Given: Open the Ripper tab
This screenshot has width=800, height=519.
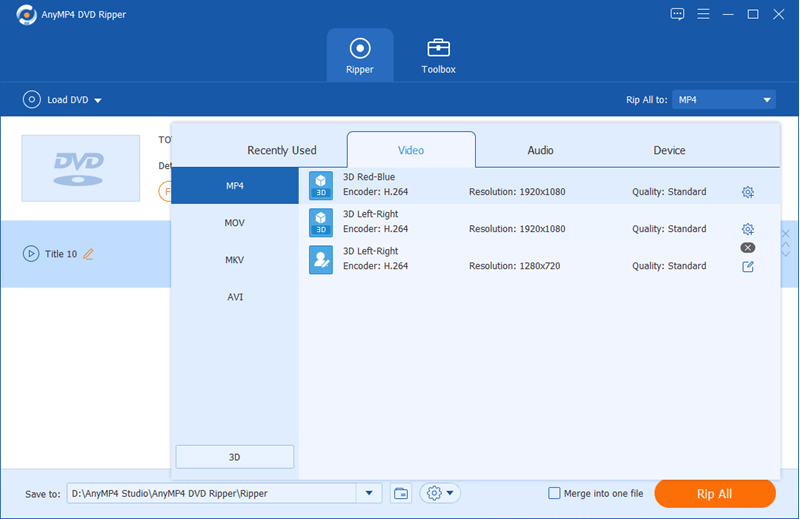Looking at the screenshot, I should click(x=360, y=55).
